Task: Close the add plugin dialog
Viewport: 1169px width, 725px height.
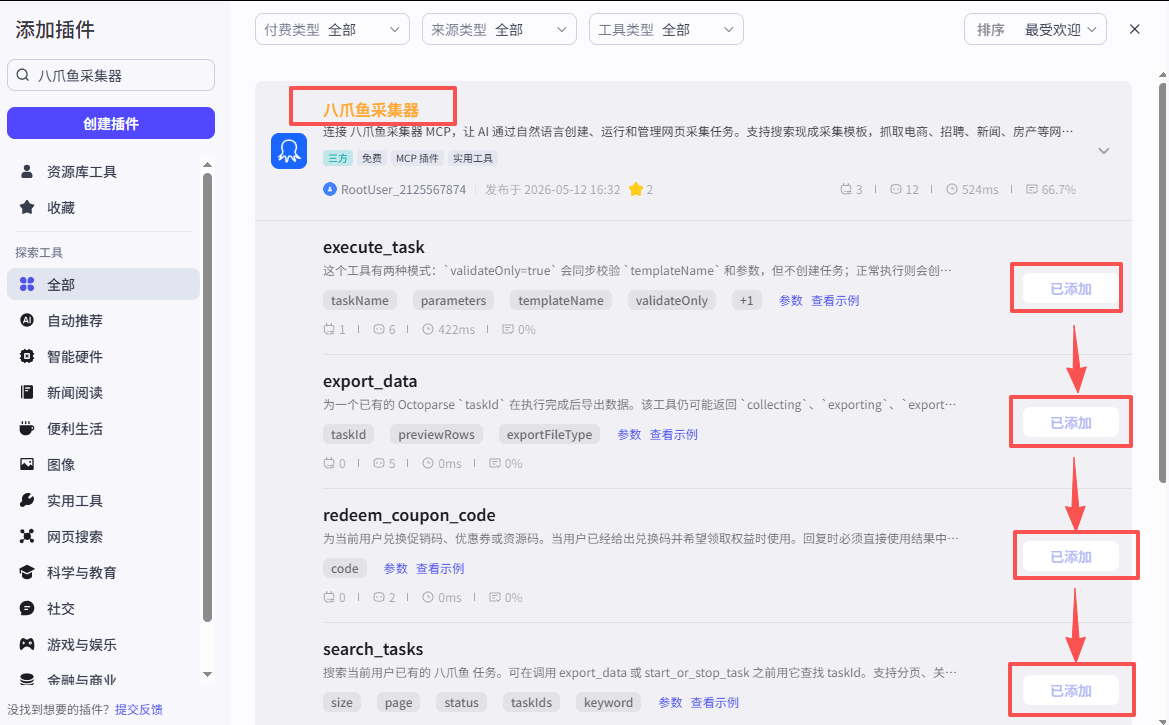Action: [1135, 29]
